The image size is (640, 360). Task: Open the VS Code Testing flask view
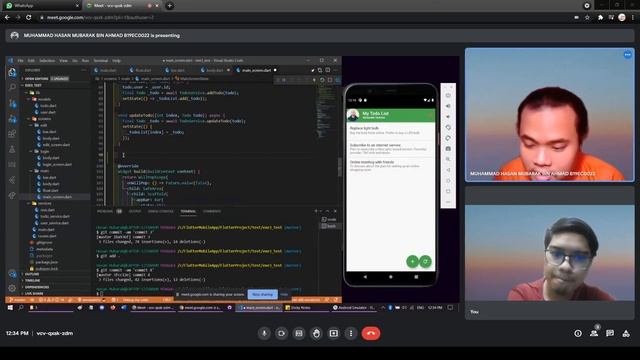point(12,149)
